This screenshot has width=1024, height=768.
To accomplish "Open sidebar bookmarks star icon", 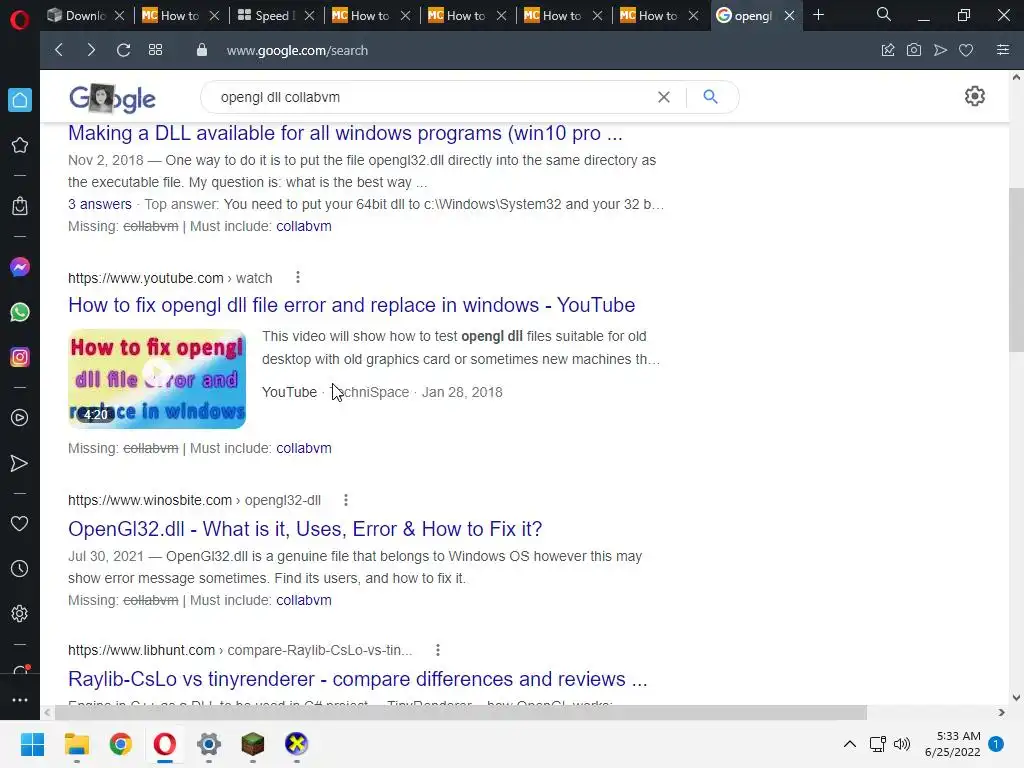I will [20, 145].
